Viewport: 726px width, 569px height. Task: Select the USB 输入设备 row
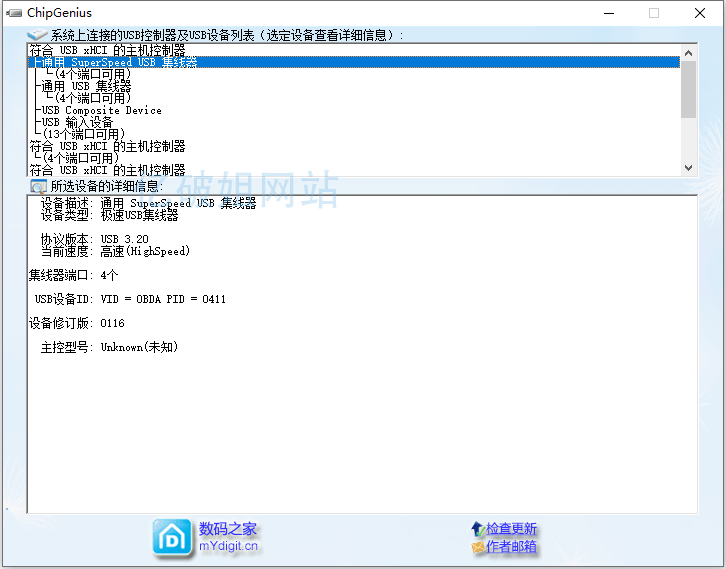[354, 122]
